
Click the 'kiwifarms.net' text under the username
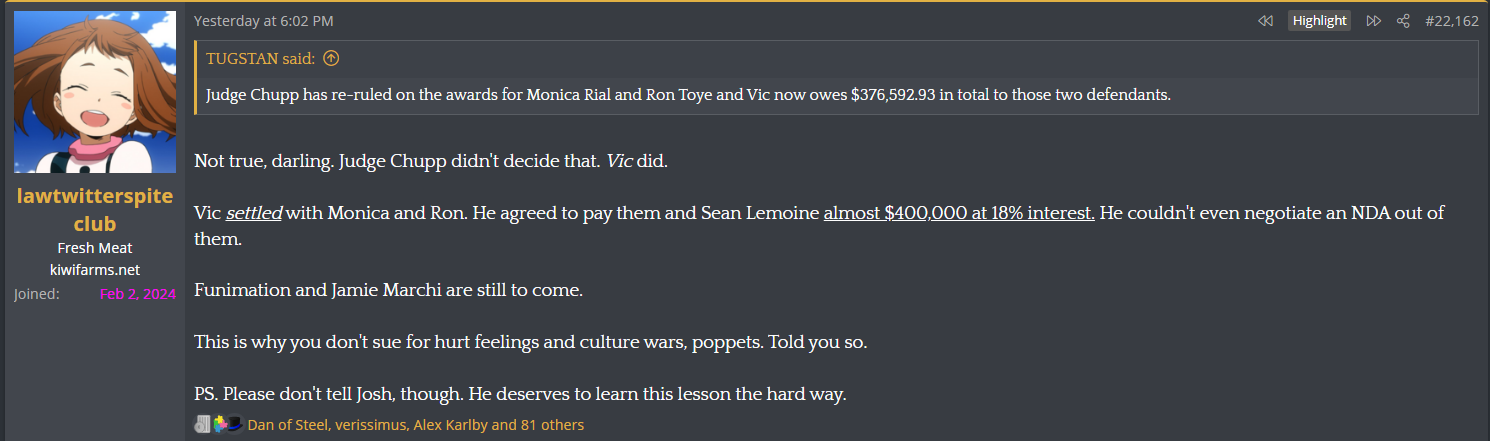pyautogui.click(x=95, y=270)
